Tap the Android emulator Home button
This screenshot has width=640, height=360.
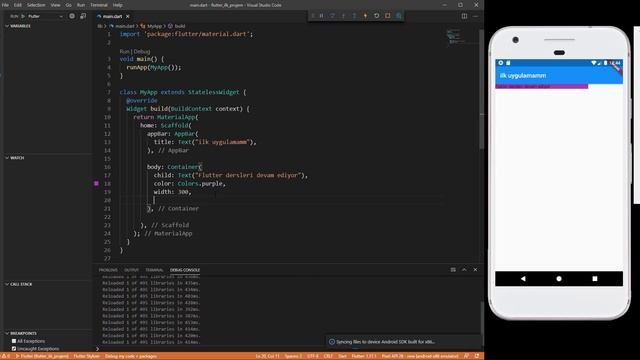point(559,278)
